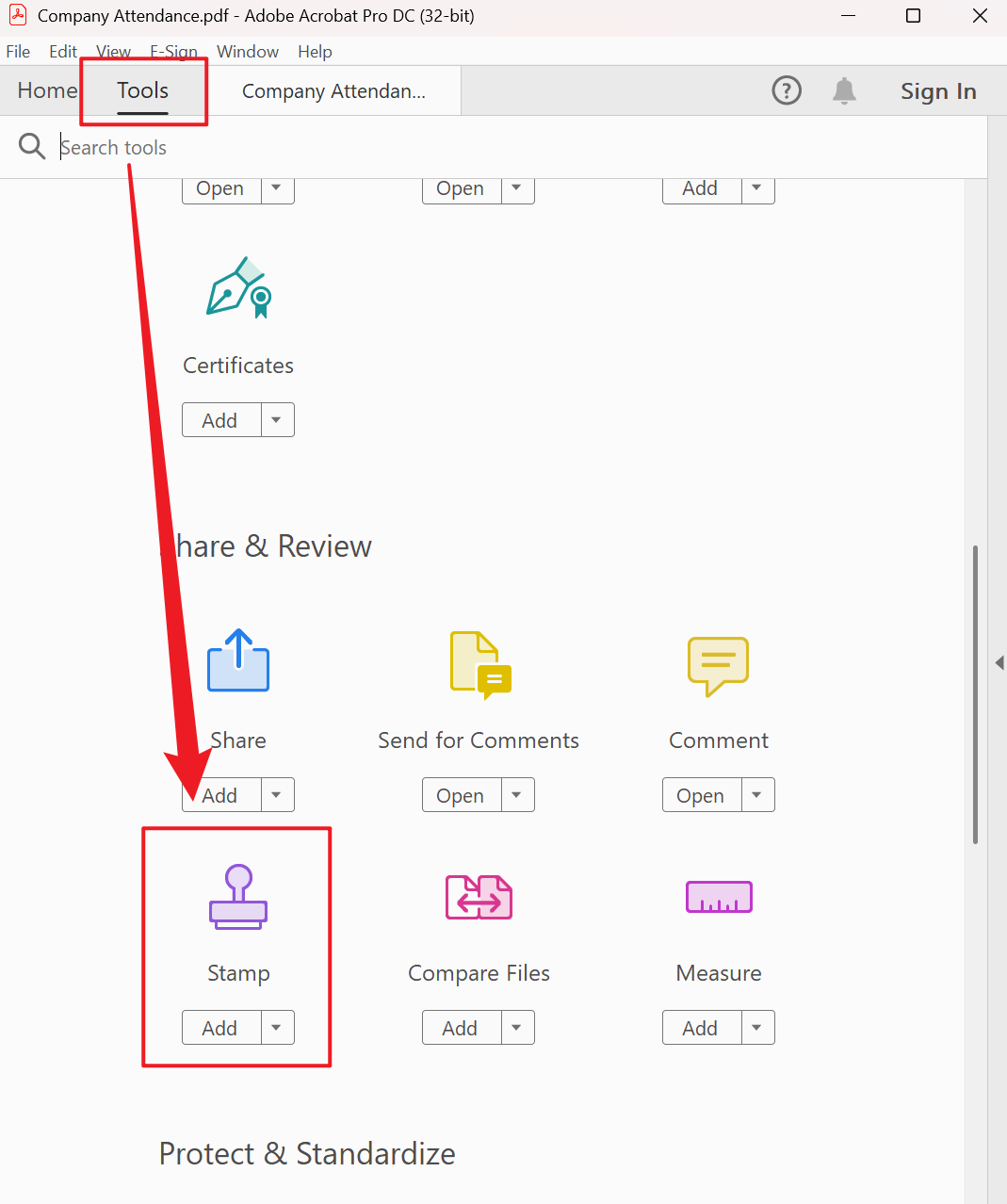The image size is (1007, 1204).
Task: Add the Compare Files tool
Action: 462,1028
